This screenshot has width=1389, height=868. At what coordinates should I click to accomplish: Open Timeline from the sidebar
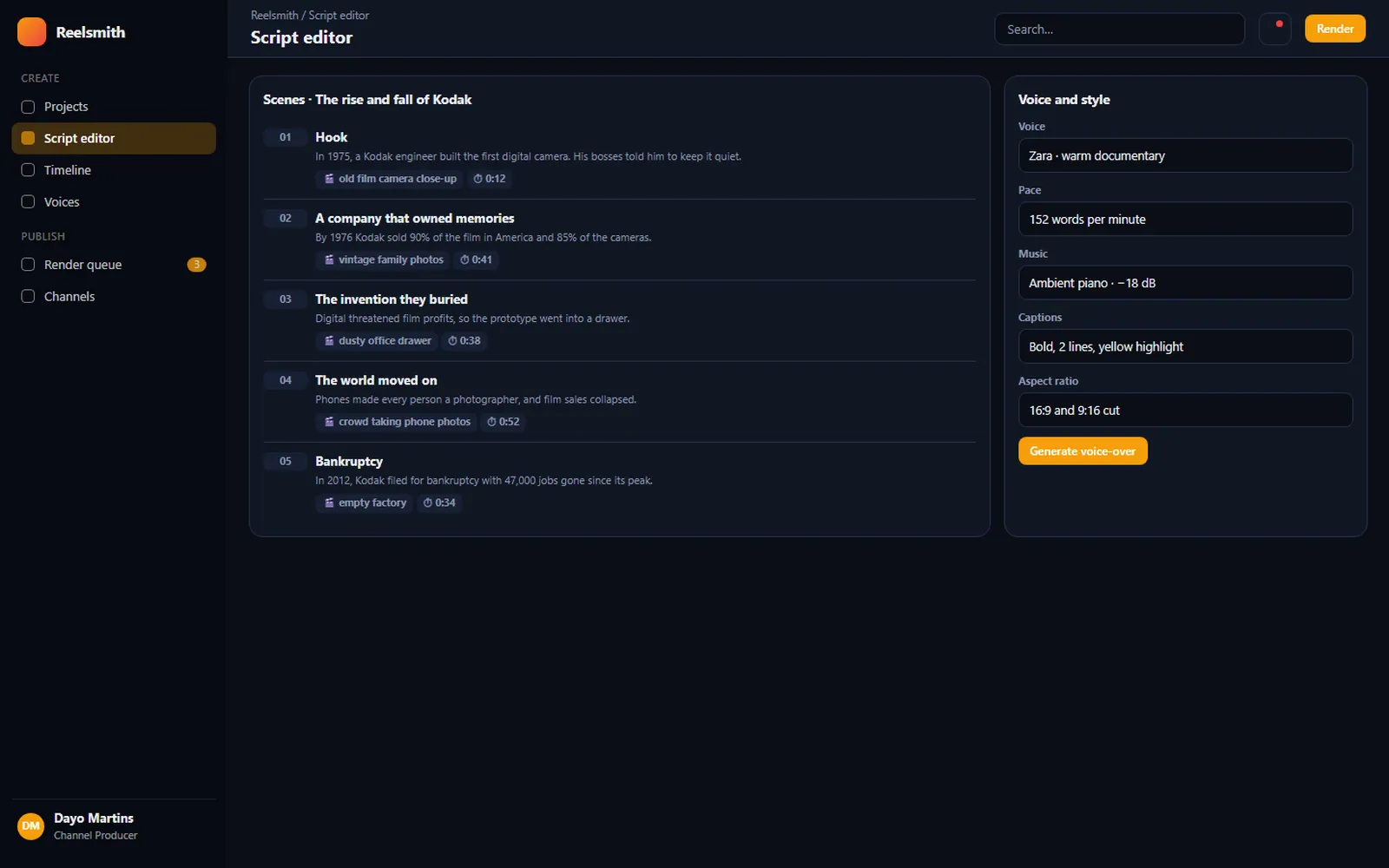pyautogui.click(x=114, y=170)
